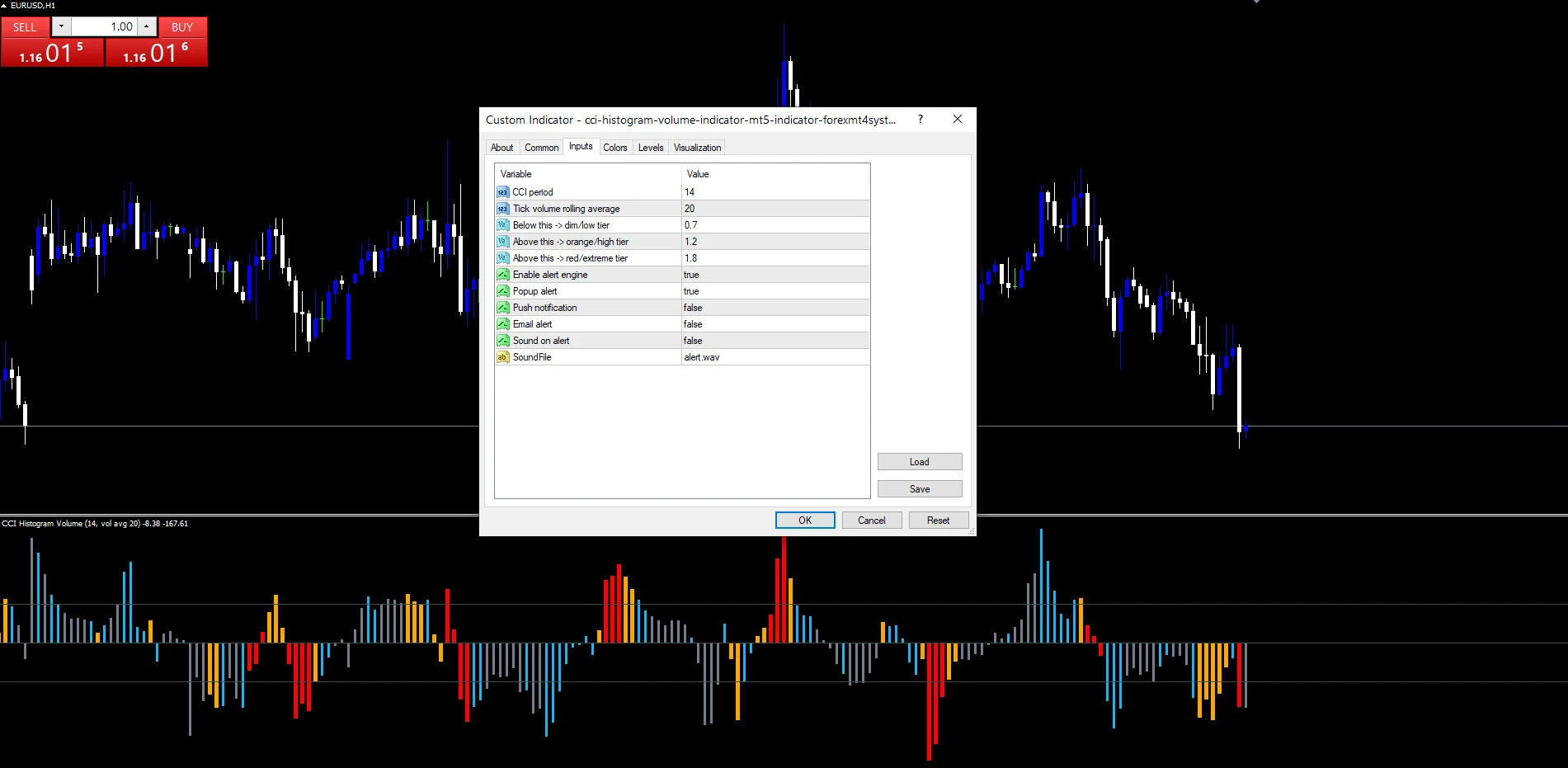Open the Visualization tab
Image resolution: width=1568 pixels, height=768 pixels.
click(x=697, y=148)
